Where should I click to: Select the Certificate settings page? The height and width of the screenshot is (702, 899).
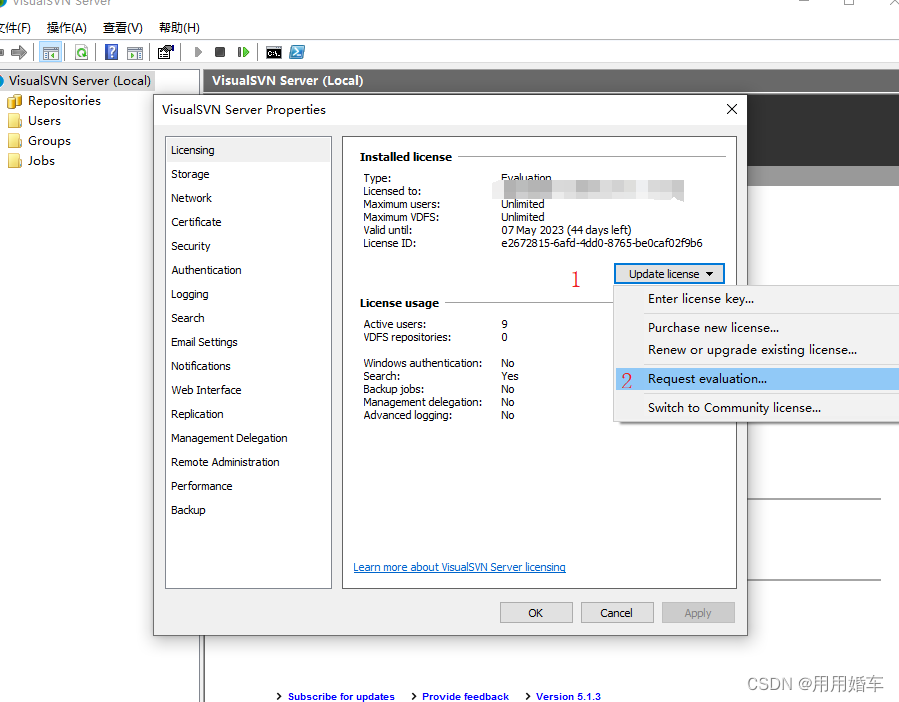pos(248,223)
